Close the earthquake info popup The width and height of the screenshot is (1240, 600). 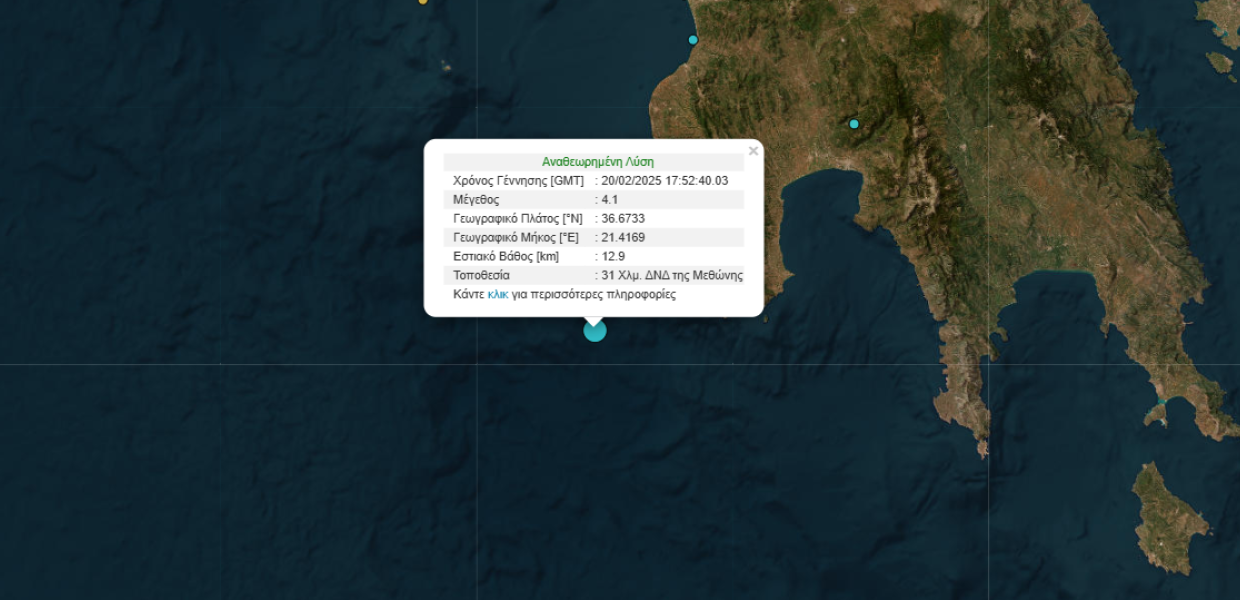tap(753, 151)
